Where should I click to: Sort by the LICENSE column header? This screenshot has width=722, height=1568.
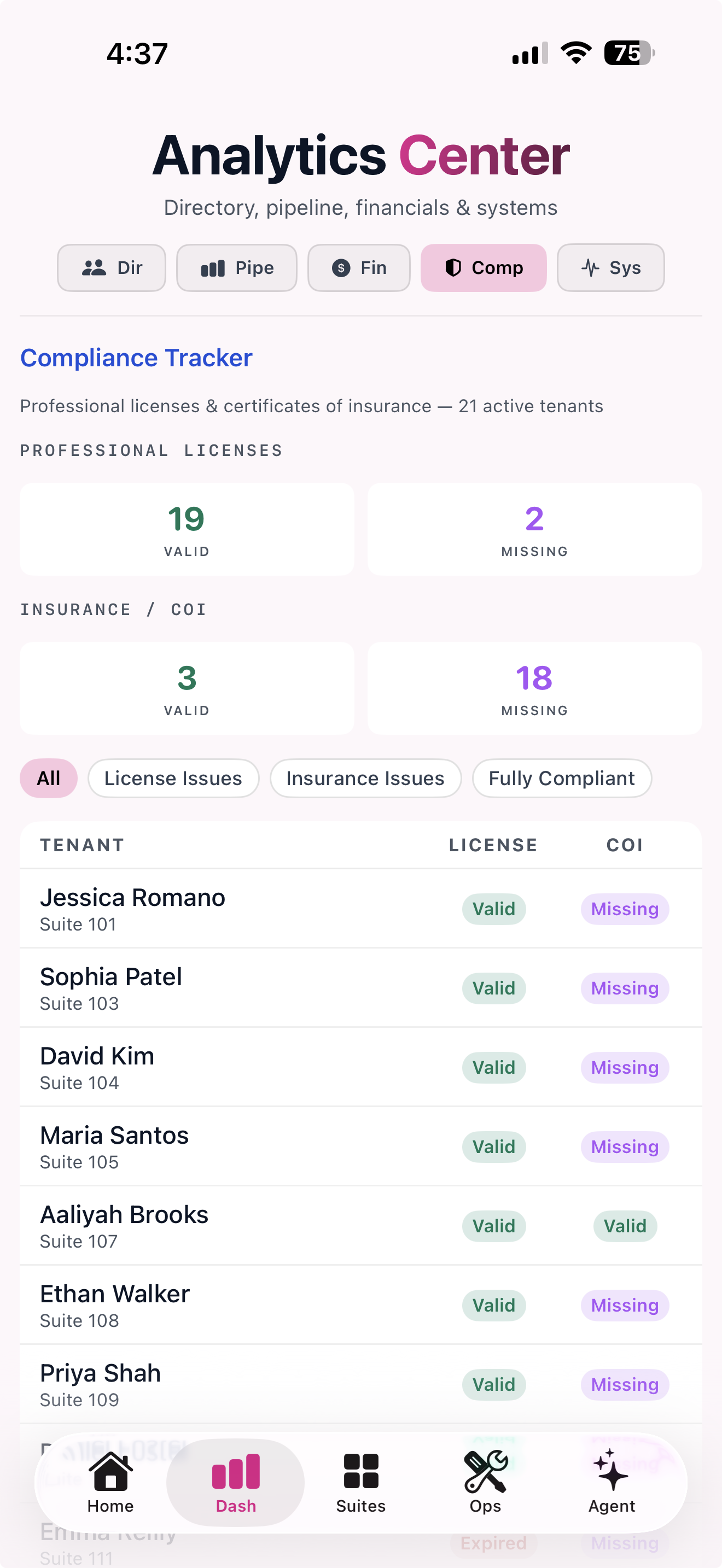click(x=494, y=845)
